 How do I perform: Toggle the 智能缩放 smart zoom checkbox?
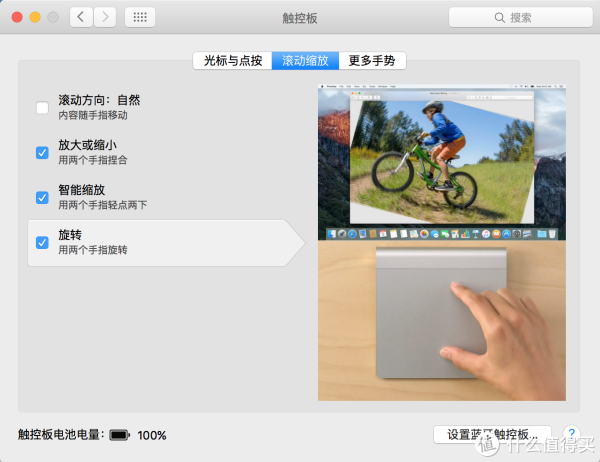pyautogui.click(x=42, y=198)
